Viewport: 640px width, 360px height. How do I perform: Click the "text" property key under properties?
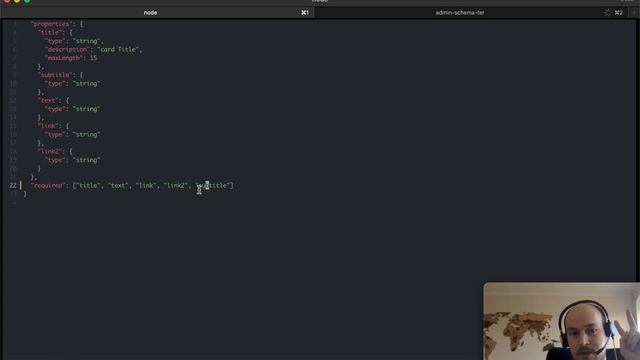click(49, 100)
